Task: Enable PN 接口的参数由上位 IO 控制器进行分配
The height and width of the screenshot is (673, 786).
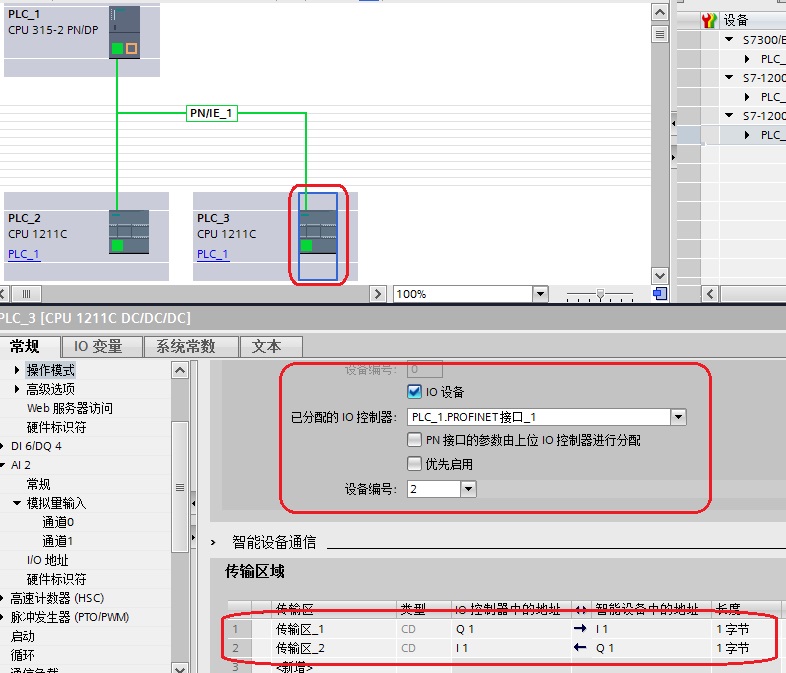Action: coord(414,440)
